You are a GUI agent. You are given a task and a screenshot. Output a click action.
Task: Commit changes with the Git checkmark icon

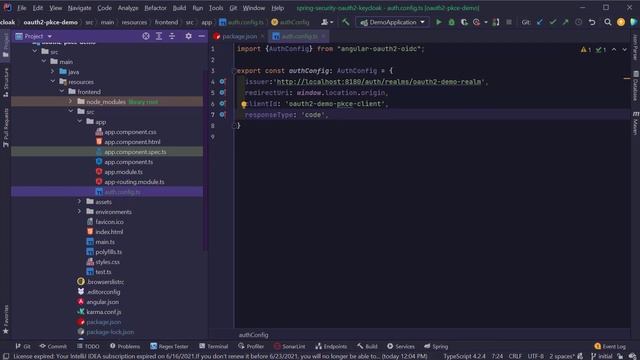[x=553, y=22]
